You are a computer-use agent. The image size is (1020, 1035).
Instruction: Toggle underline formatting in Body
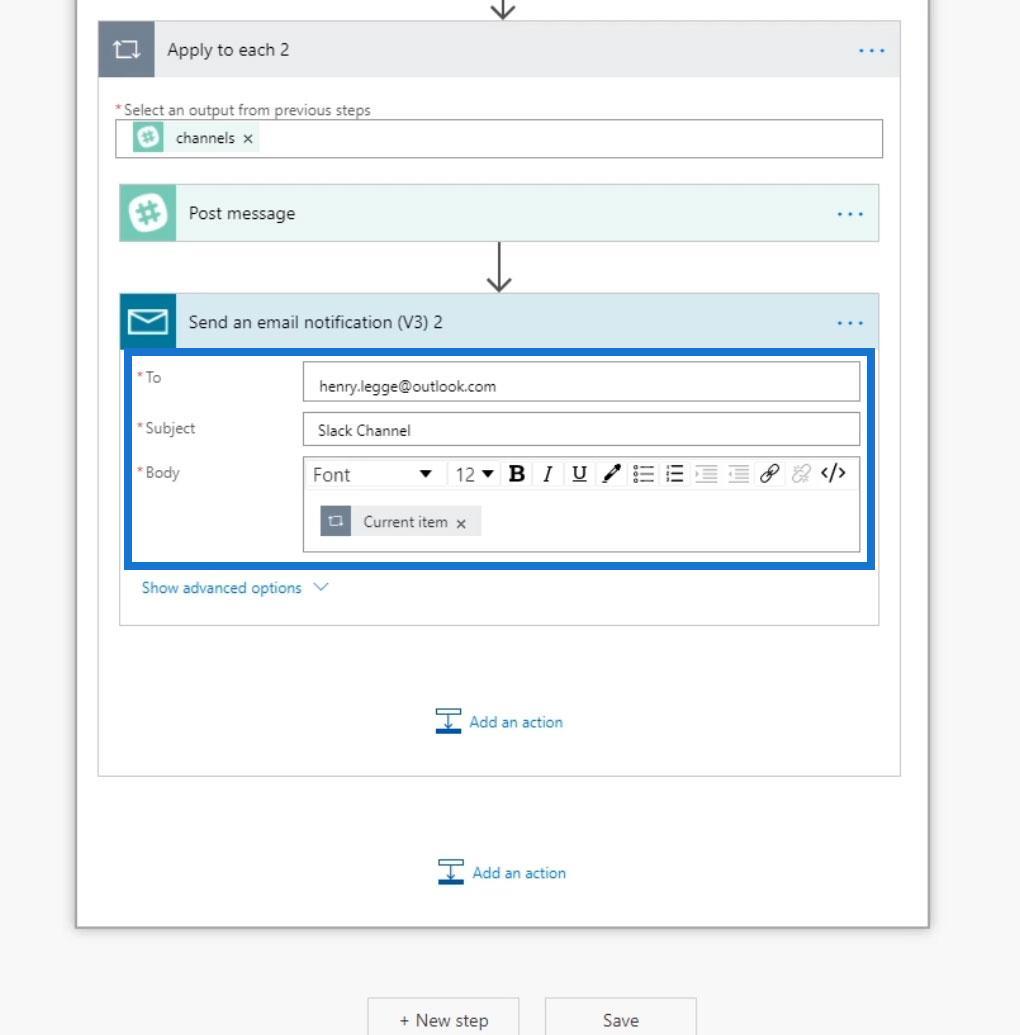coord(579,474)
